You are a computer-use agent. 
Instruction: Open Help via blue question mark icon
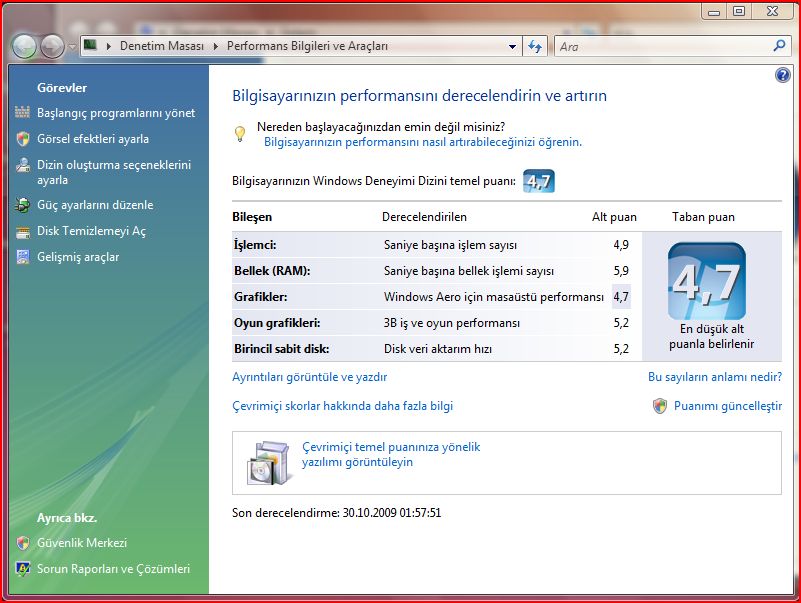click(782, 76)
